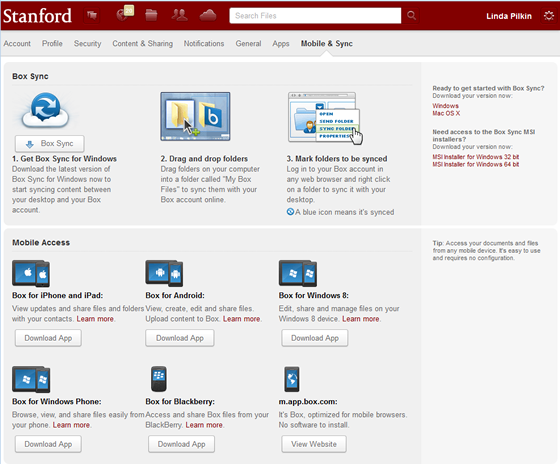Get MSI Installer for Windows 32 bit

click(475, 157)
